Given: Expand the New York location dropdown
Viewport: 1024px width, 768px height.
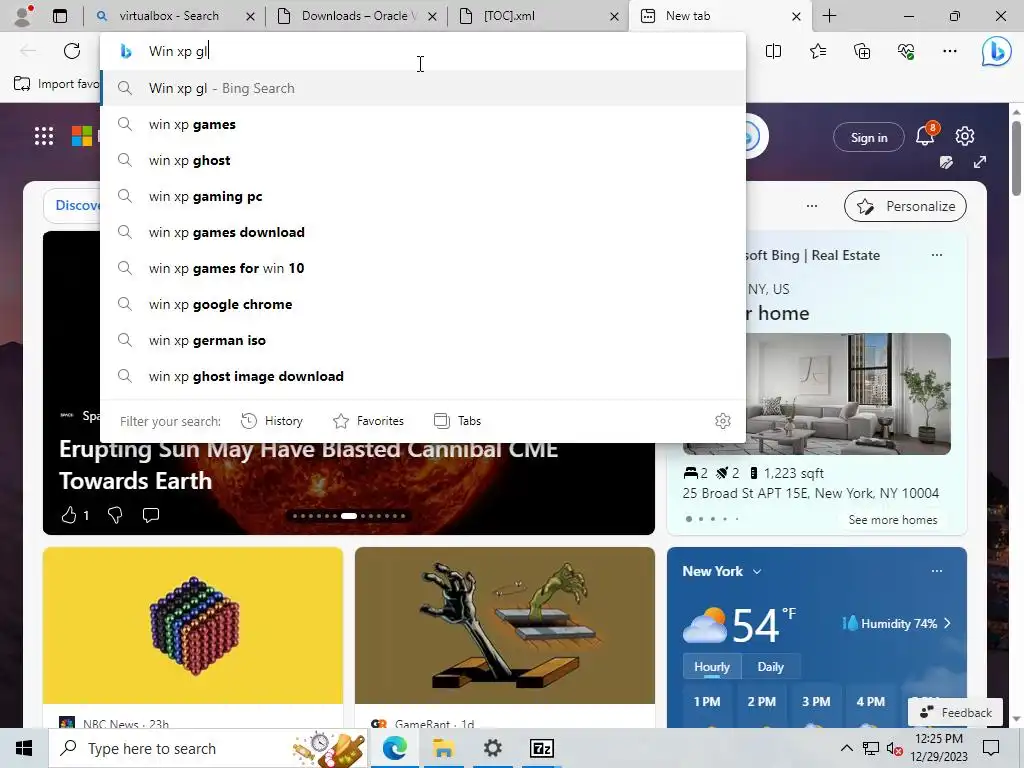Looking at the screenshot, I should click(757, 571).
